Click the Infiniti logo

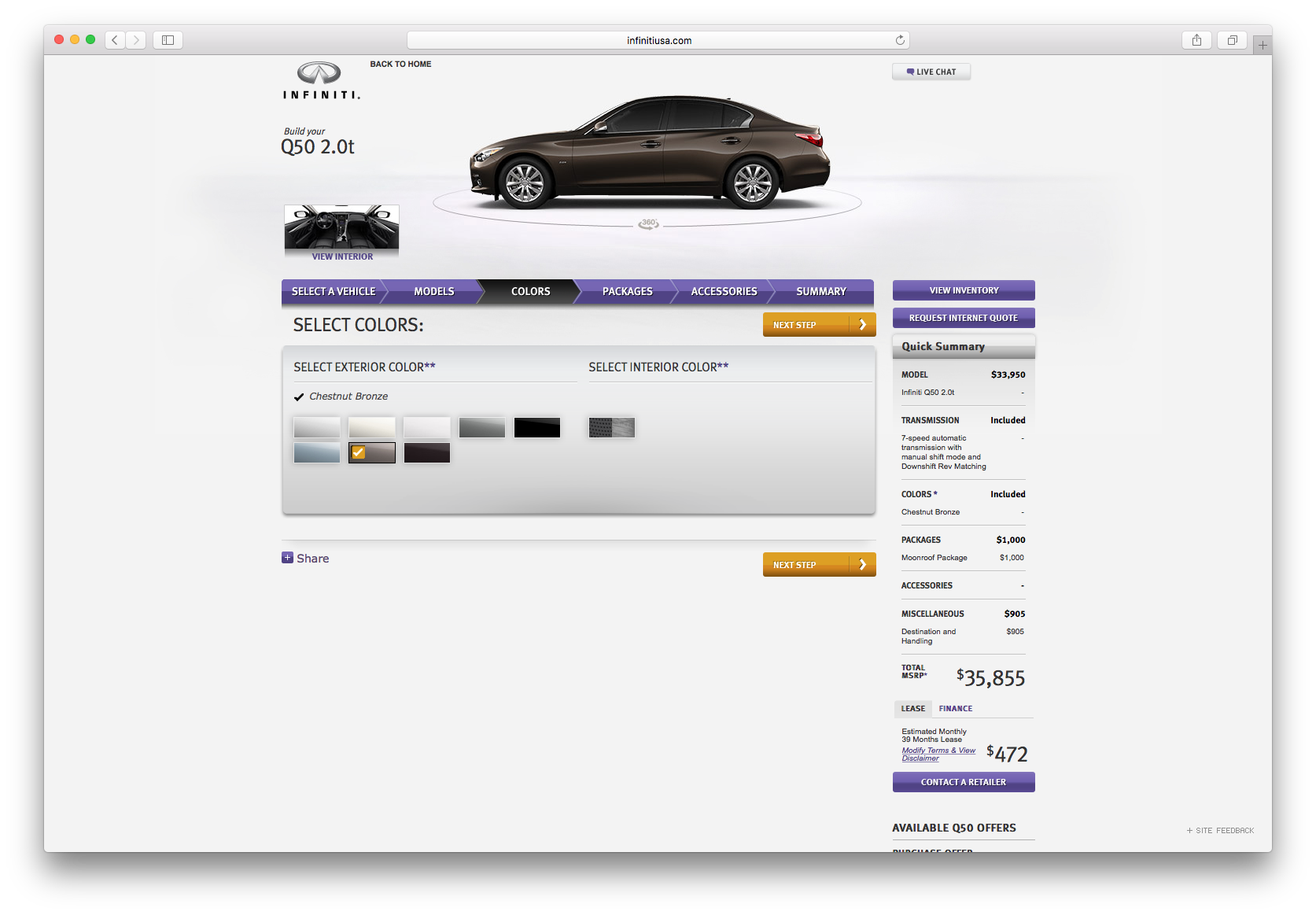[321, 80]
